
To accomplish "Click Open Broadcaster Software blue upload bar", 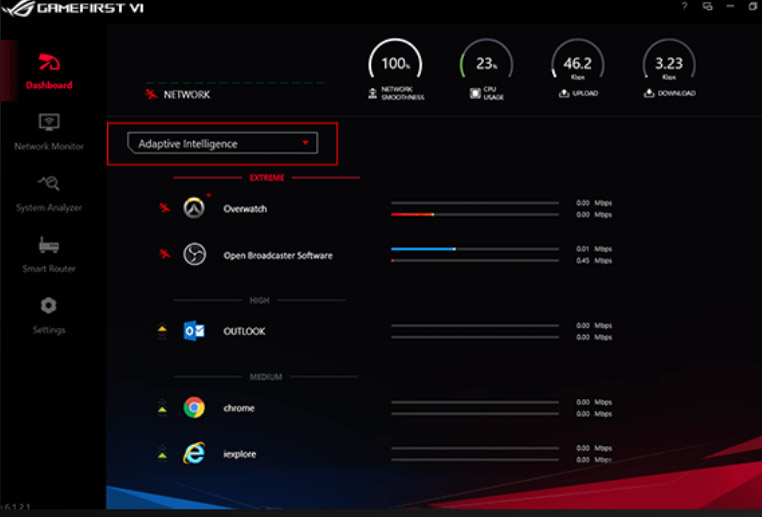I will point(475,249).
